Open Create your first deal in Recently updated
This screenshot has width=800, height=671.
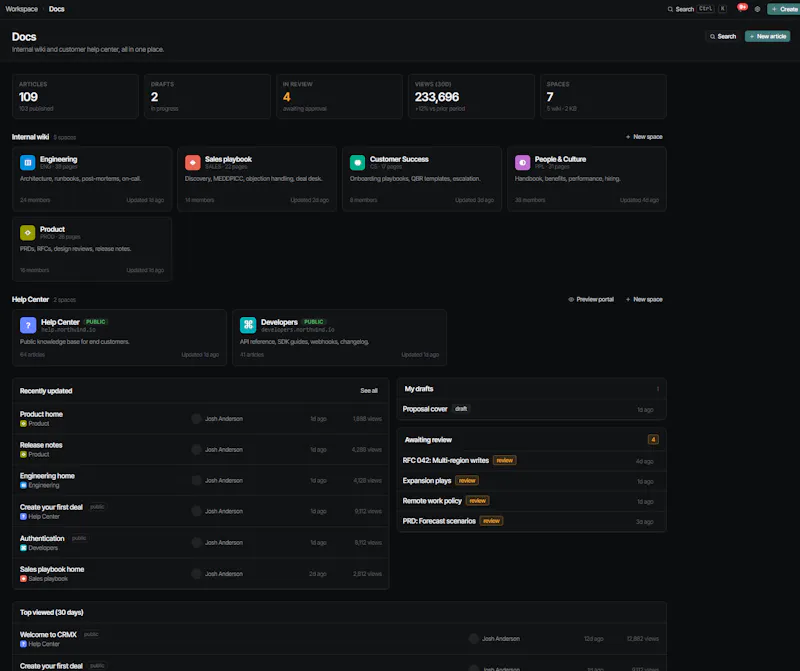click(x=51, y=507)
